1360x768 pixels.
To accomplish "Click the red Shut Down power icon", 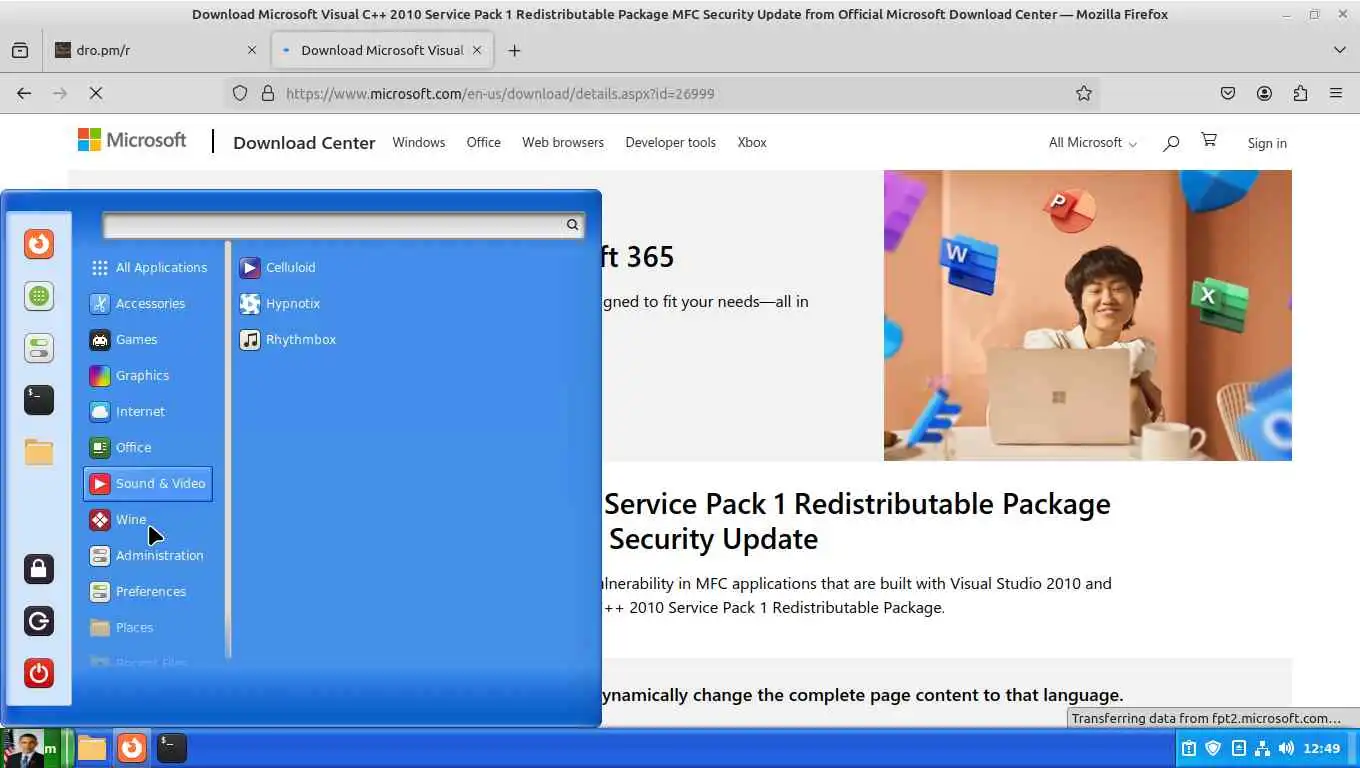I will (38, 673).
